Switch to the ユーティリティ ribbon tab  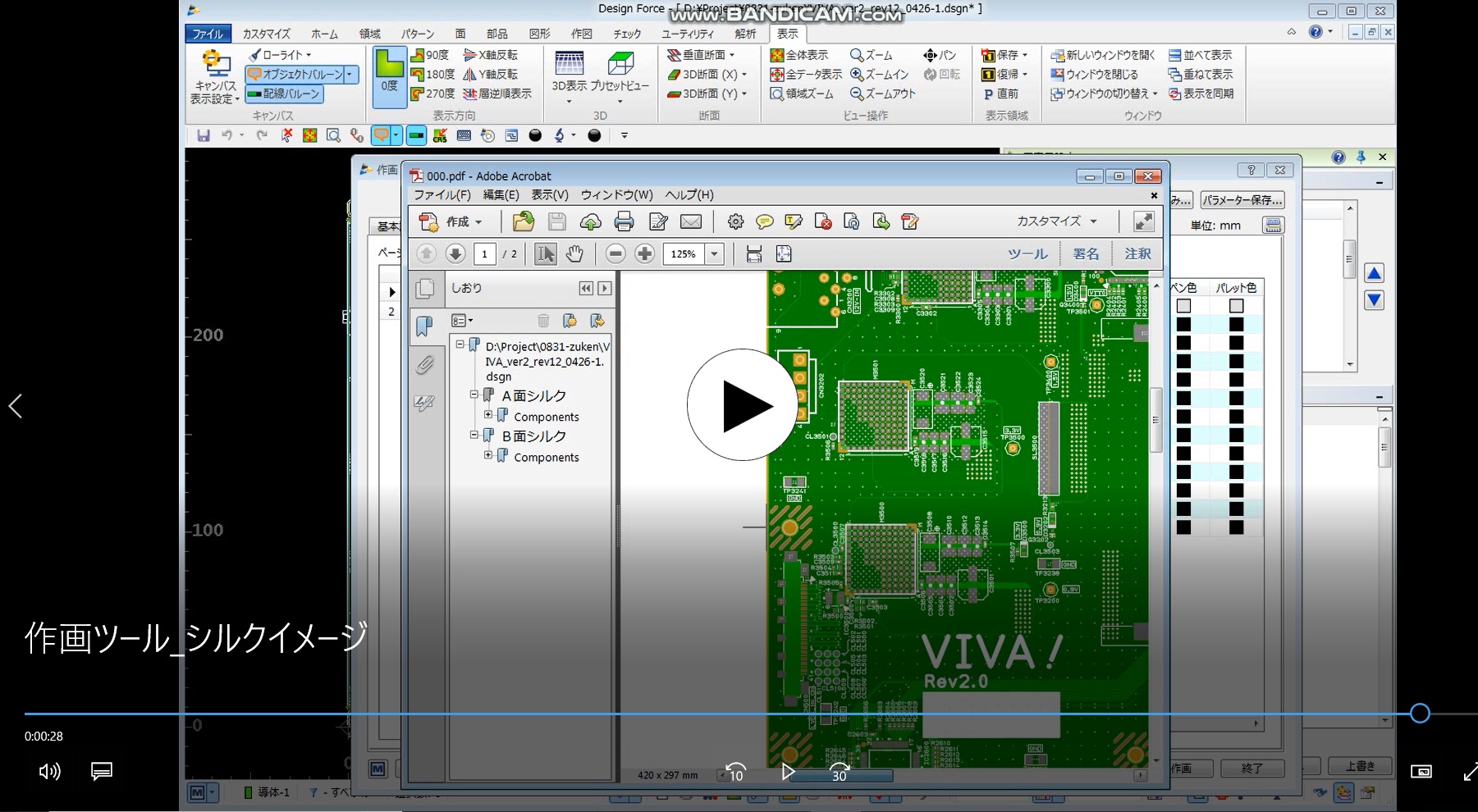click(688, 34)
